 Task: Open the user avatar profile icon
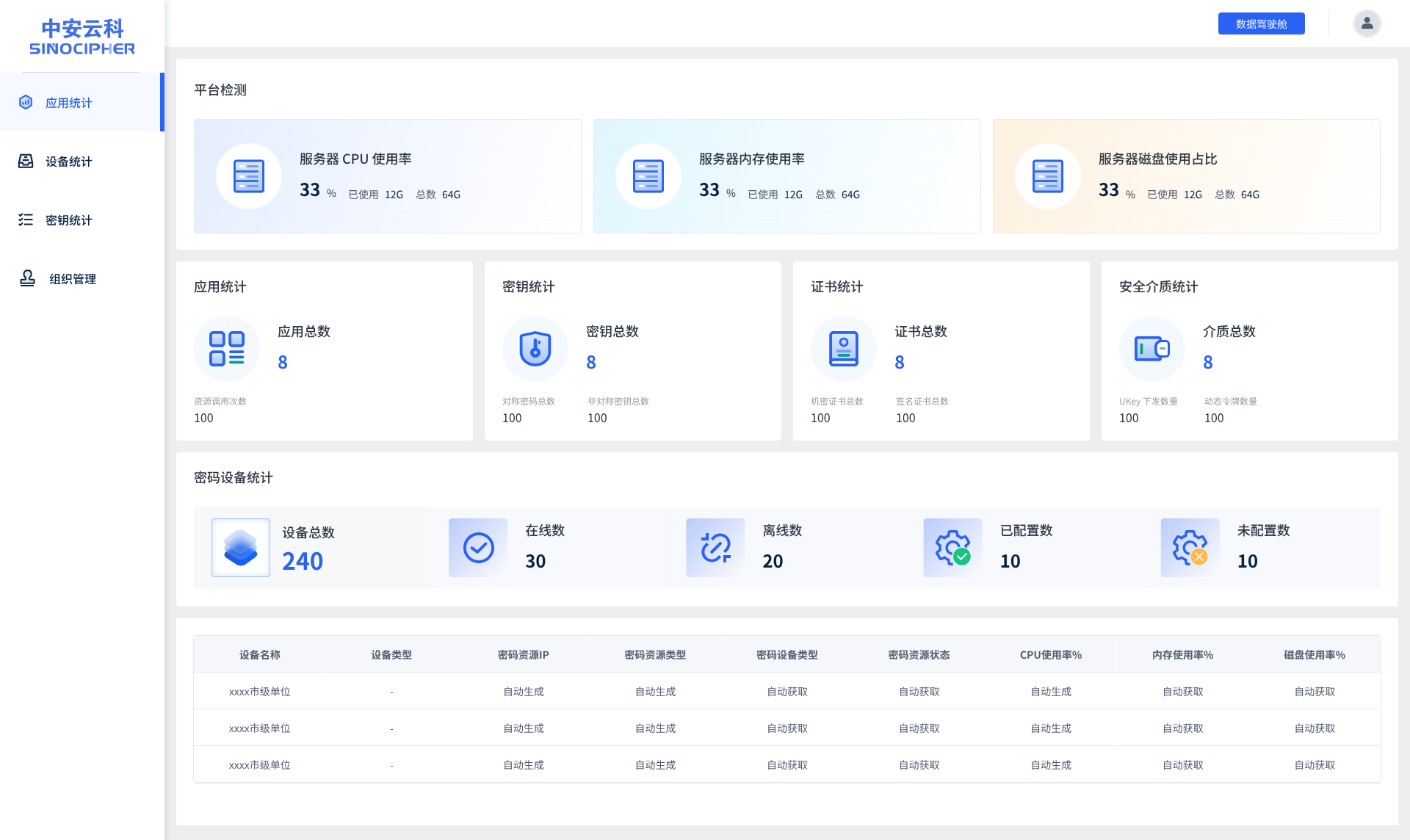coord(1367,23)
